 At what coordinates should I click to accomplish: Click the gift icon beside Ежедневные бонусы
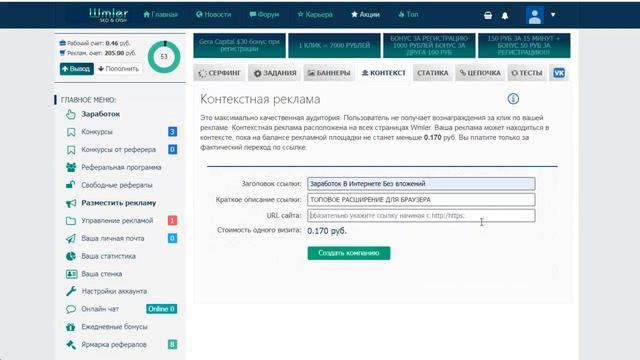[x=71, y=327]
